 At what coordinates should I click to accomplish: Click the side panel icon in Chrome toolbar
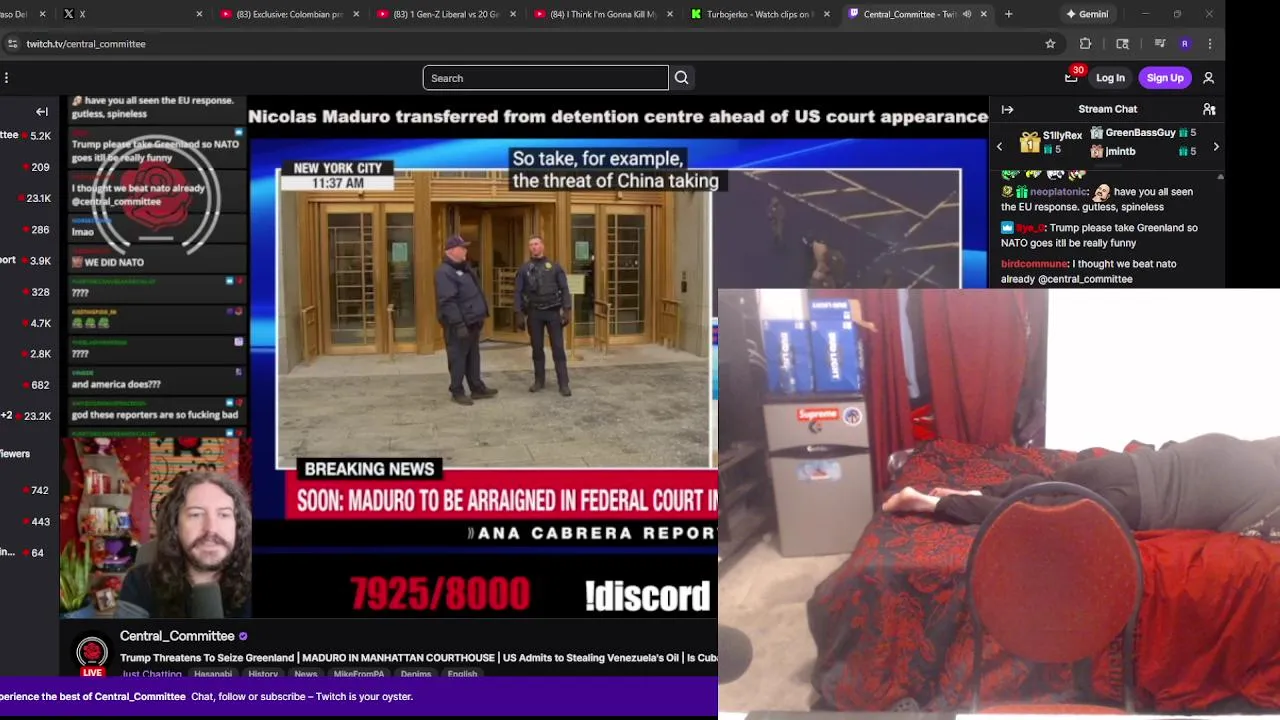click(x=1122, y=44)
